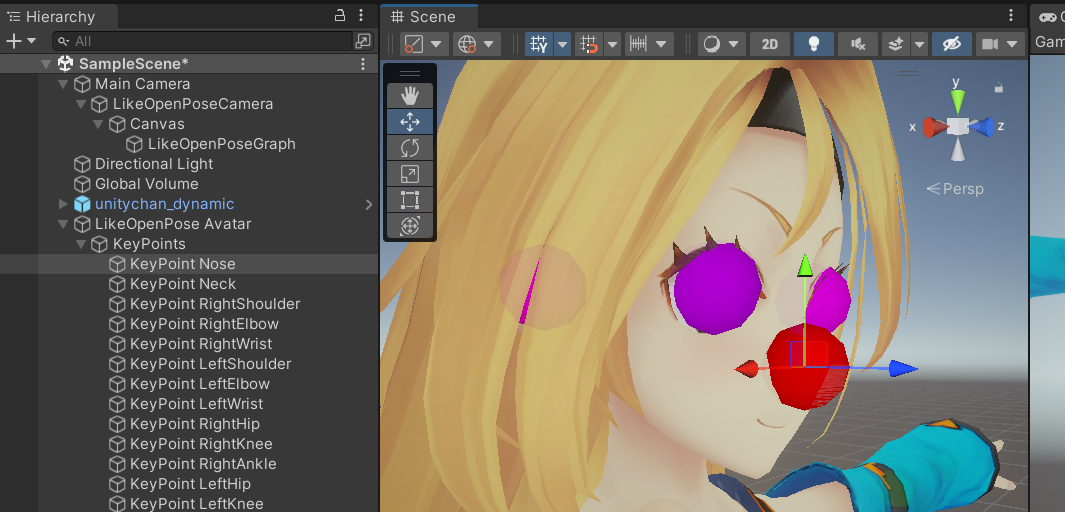
Task: Toggle hidden objects visibility eye
Action: click(952, 44)
